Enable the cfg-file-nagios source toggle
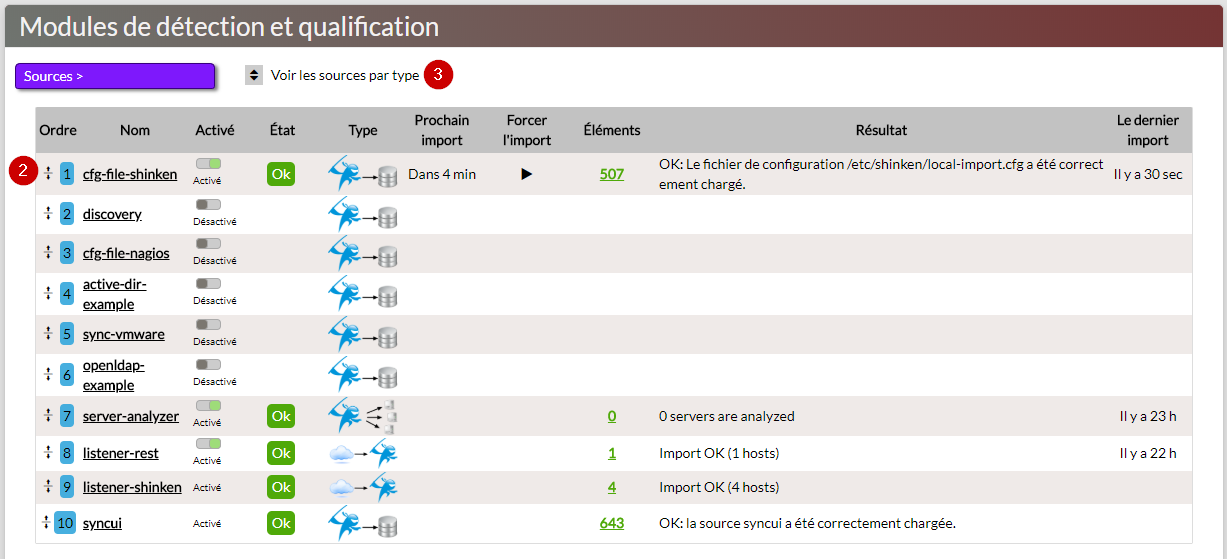 coord(208,243)
